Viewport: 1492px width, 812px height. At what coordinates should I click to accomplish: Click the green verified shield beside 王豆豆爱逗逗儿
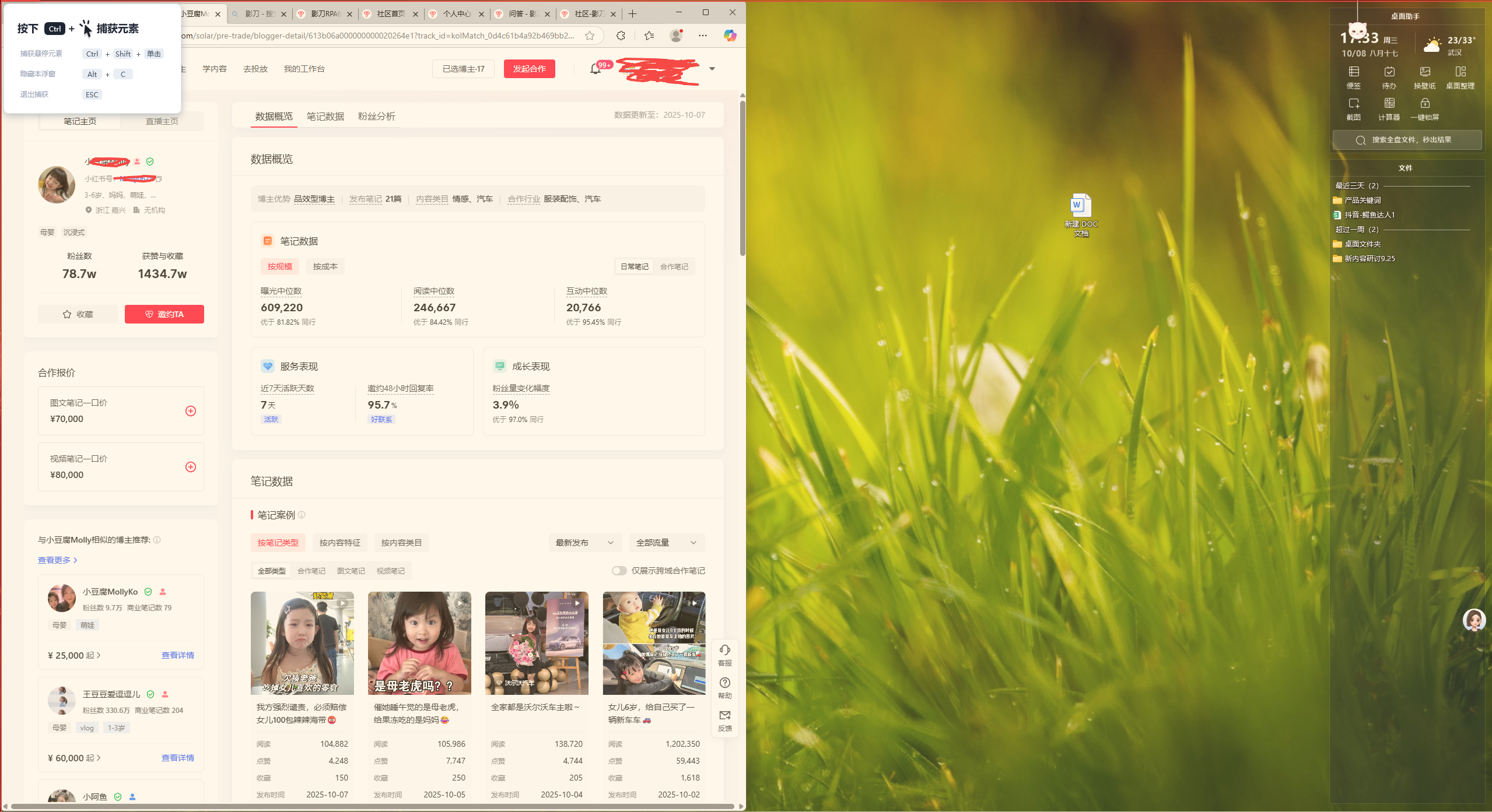point(150,694)
